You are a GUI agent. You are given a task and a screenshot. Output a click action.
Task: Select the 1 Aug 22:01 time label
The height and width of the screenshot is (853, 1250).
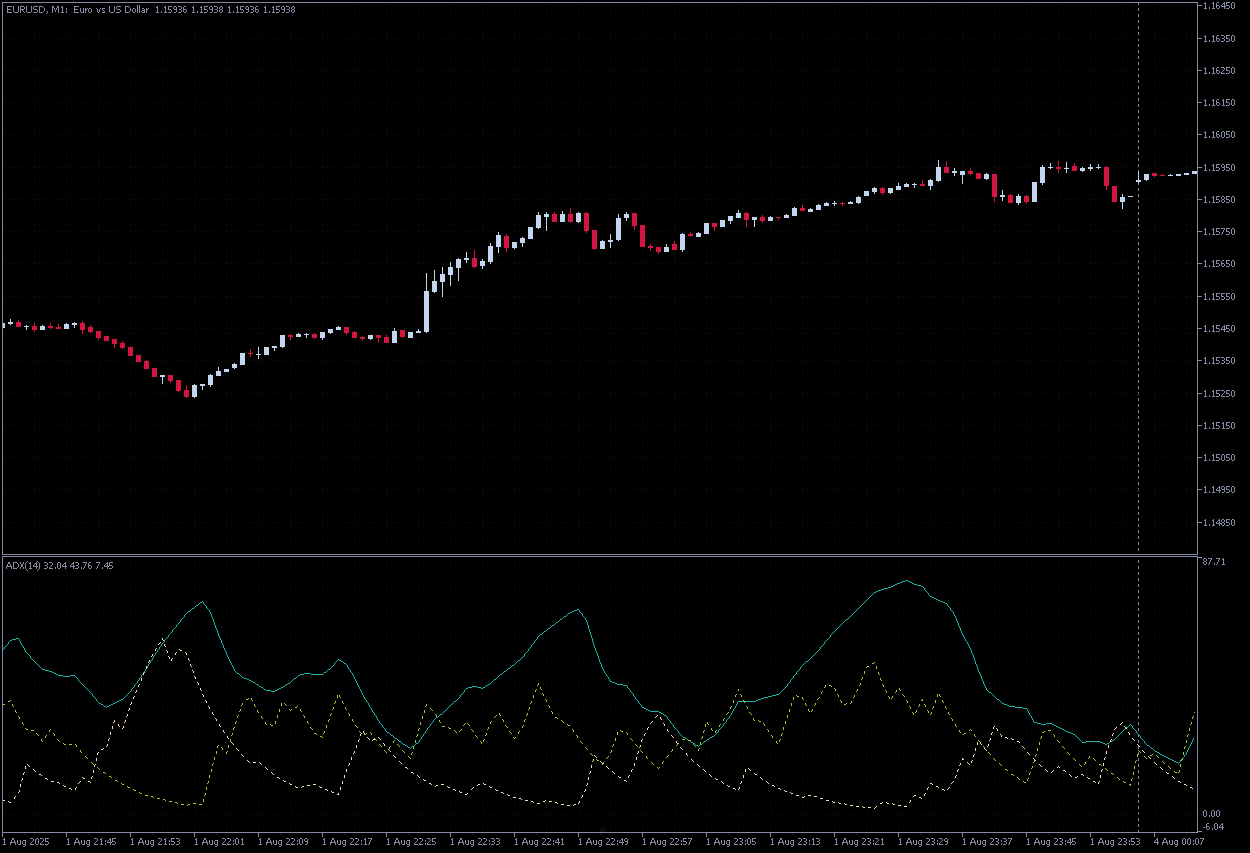coord(219,842)
